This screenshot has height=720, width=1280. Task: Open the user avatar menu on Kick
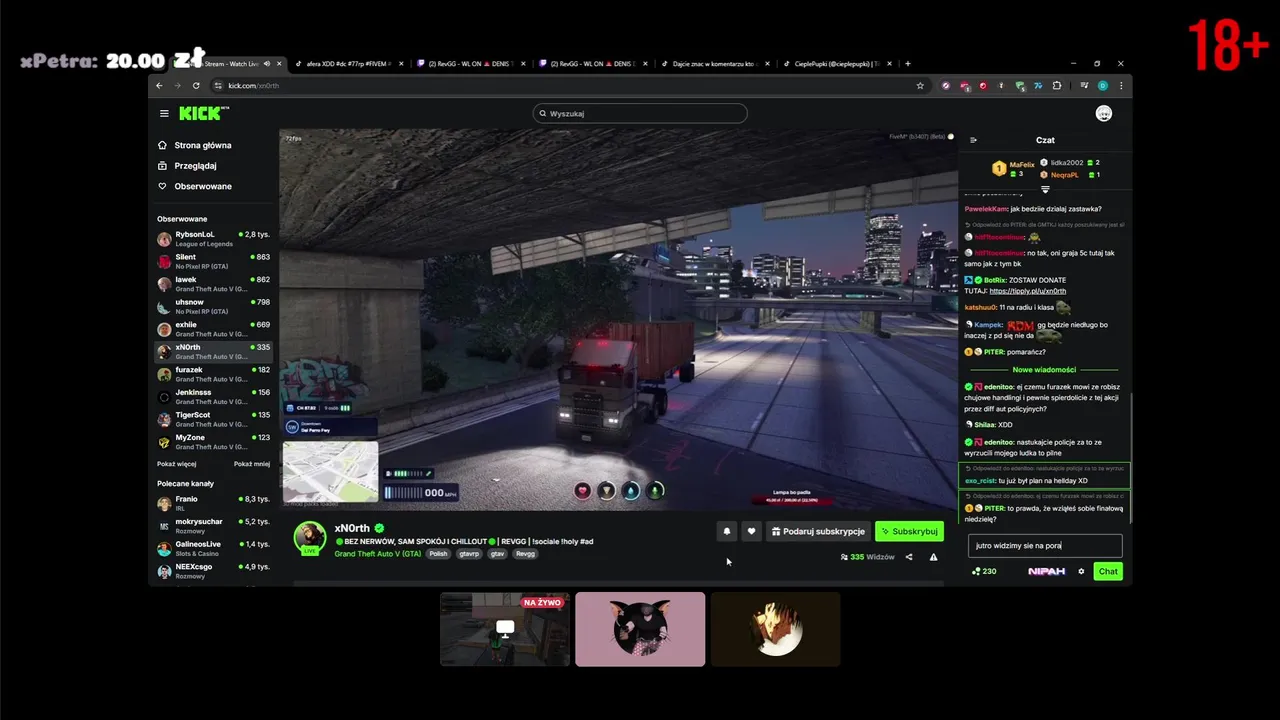[x=1104, y=113]
